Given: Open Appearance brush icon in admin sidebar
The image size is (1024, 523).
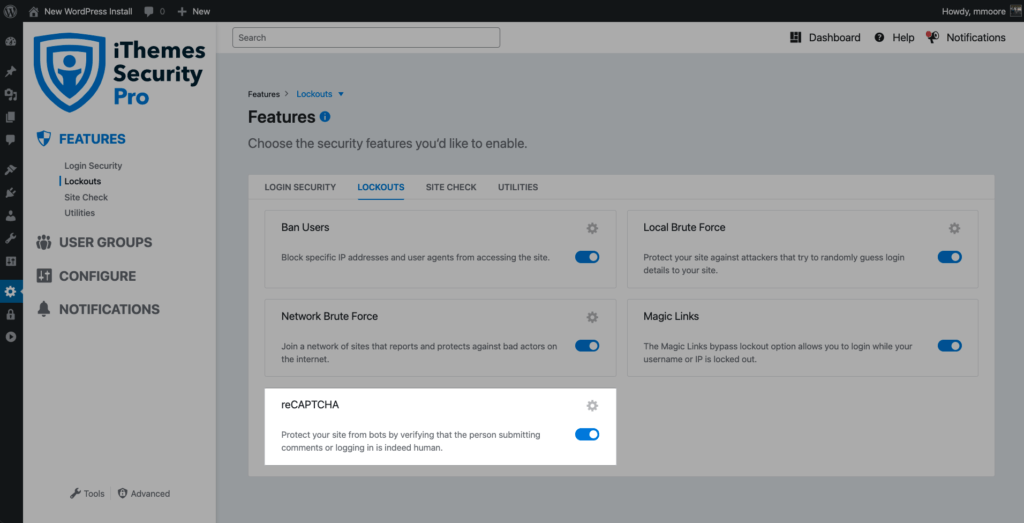Looking at the screenshot, I should (10, 170).
